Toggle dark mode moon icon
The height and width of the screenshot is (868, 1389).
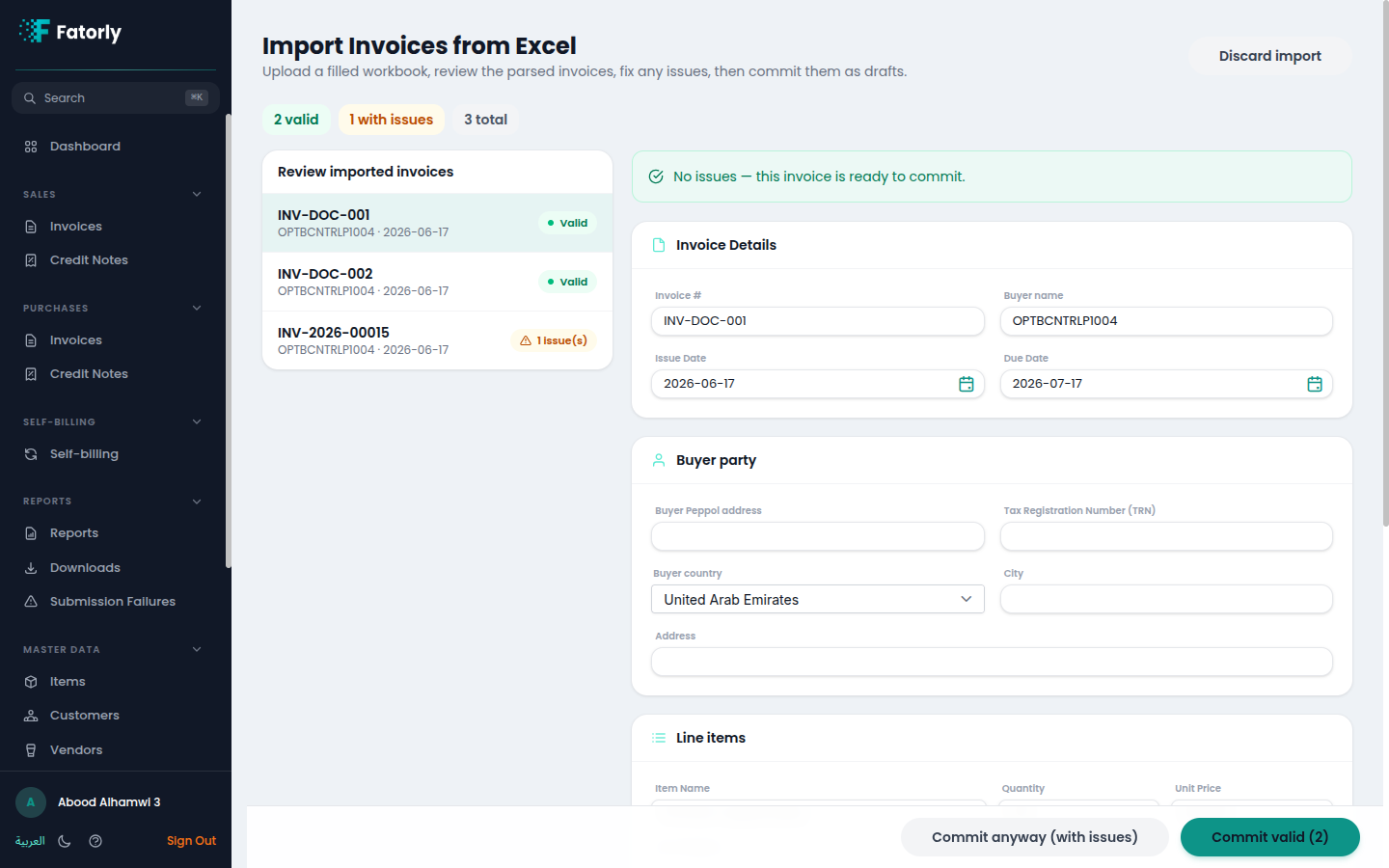point(65,841)
